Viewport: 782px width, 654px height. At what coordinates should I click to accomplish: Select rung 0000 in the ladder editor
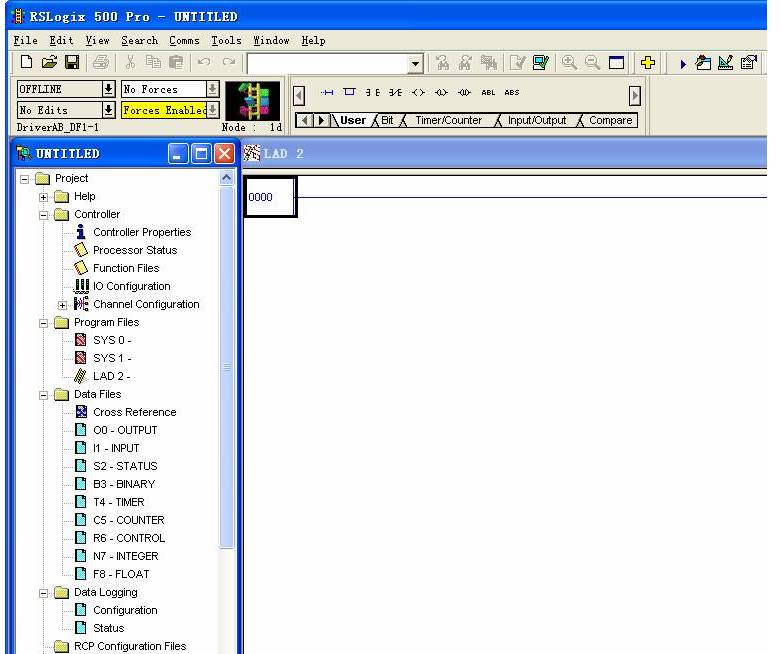point(270,197)
